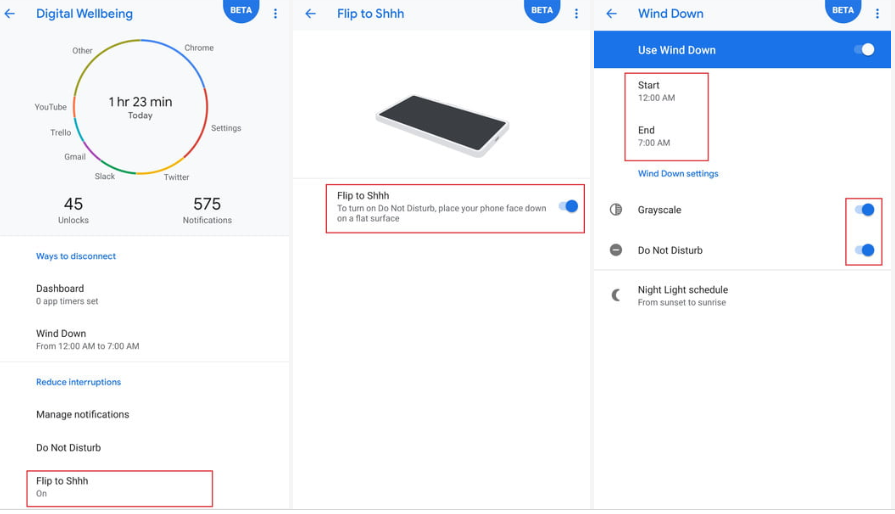The image size is (895, 514).
Task: Open the Wind Down settings link
Action: pos(678,174)
